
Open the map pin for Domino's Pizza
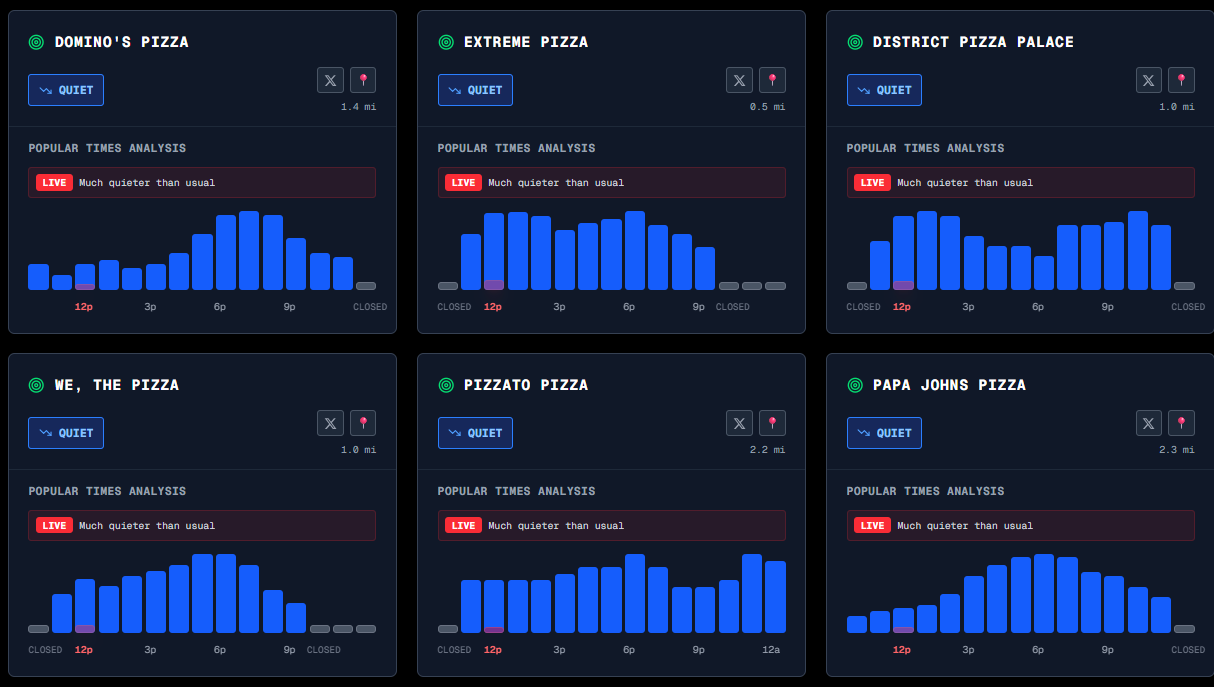(363, 80)
